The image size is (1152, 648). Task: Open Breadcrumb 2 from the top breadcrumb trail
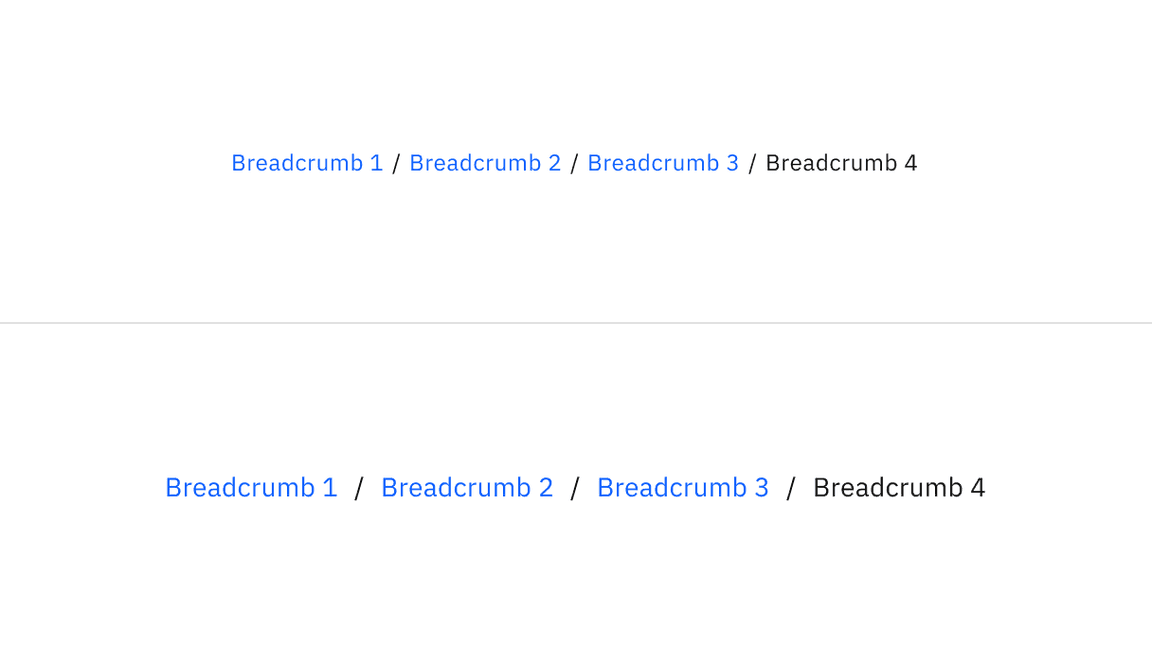pyautogui.click(x=485, y=162)
